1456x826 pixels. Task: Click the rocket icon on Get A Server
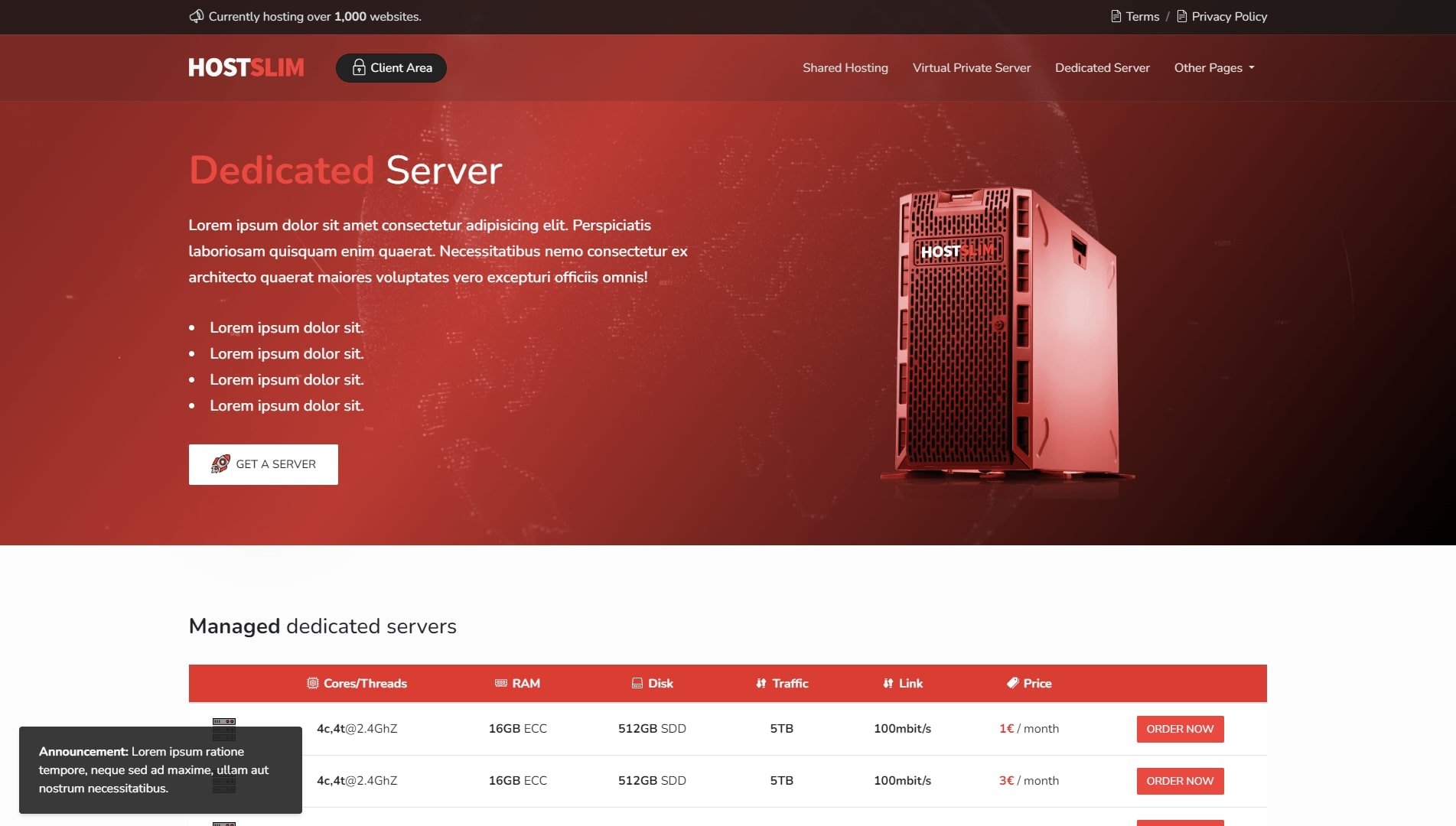pos(220,464)
